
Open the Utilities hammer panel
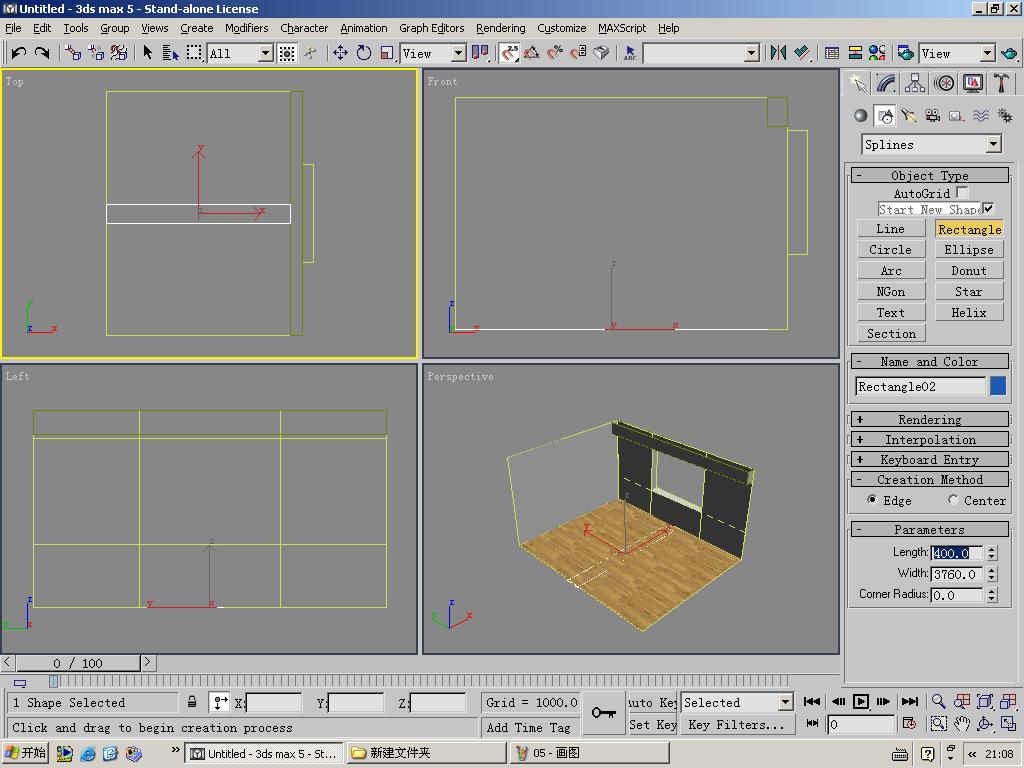(x=1001, y=84)
